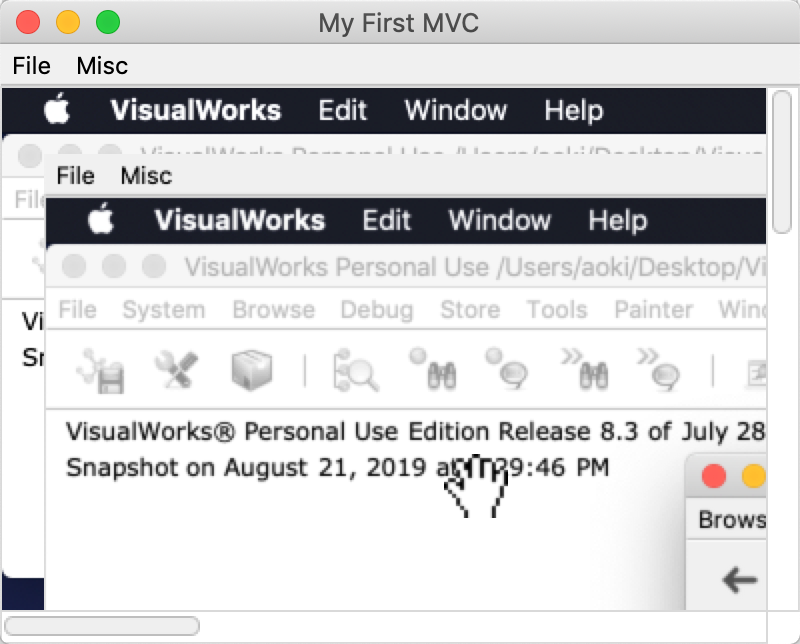Click the speech bubble icon with a circle
800x644 pixels.
click(x=507, y=369)
